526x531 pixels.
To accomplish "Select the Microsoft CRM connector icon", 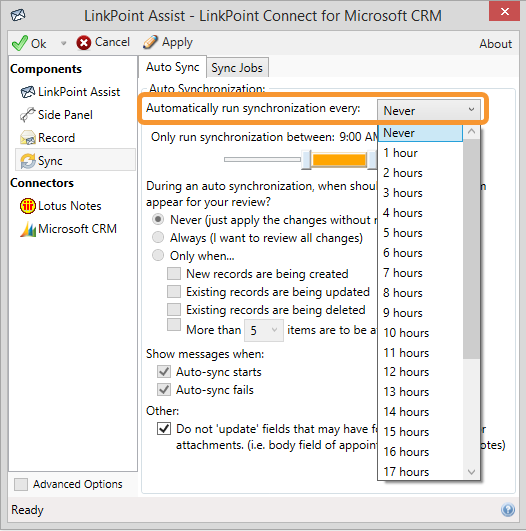I will (28, 229).
